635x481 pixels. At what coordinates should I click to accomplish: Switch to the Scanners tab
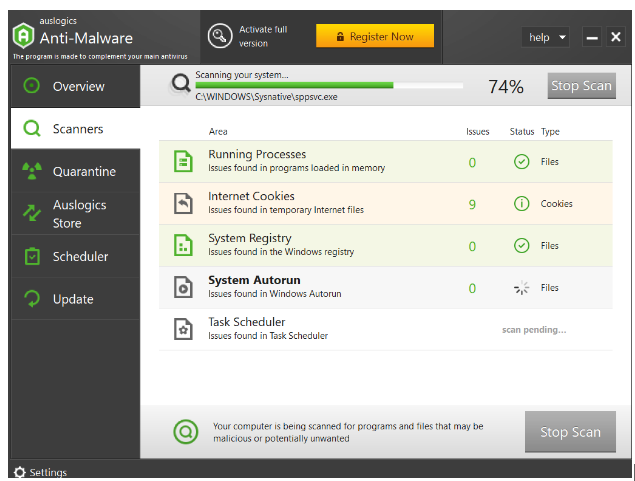(x=75, y=128)
